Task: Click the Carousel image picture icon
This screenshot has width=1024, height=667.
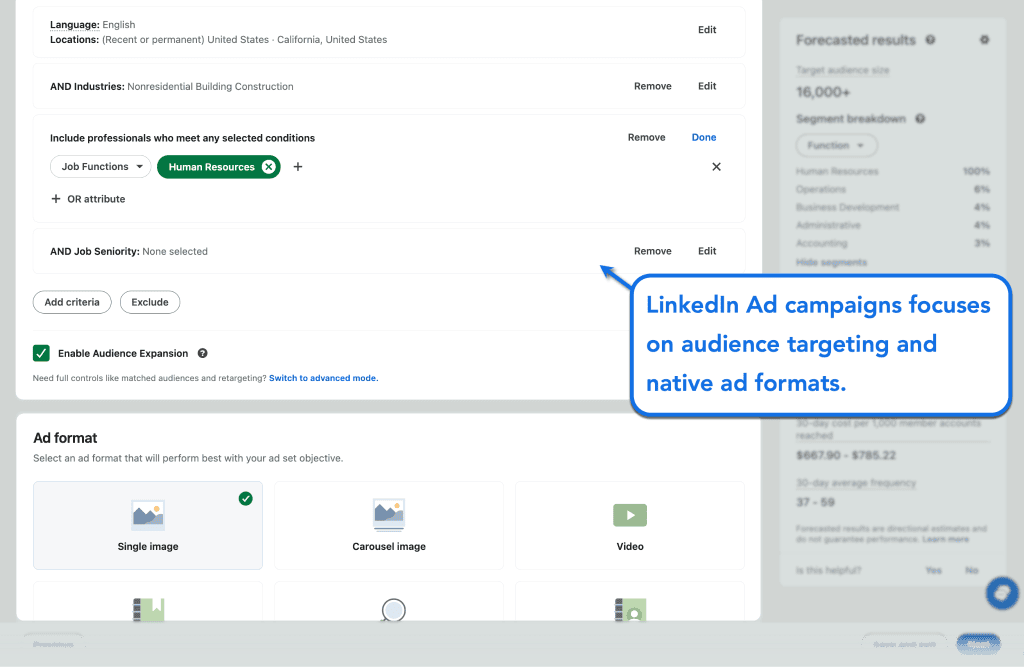Action: (389, 515)
